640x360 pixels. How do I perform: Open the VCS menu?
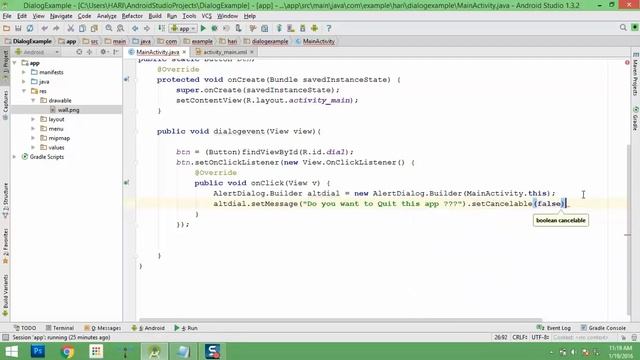(207, 16)
